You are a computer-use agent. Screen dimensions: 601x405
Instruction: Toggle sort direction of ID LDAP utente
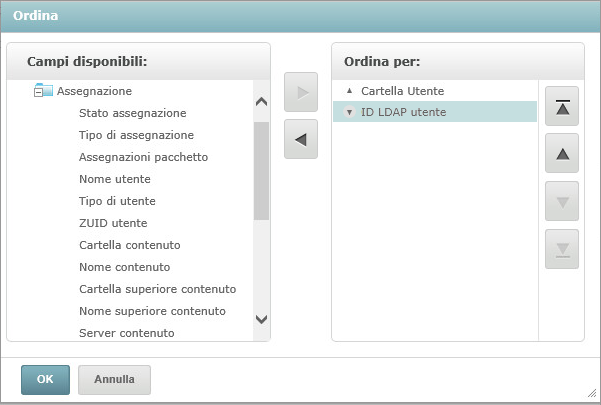pyautogui.click(x=349, y=112)
